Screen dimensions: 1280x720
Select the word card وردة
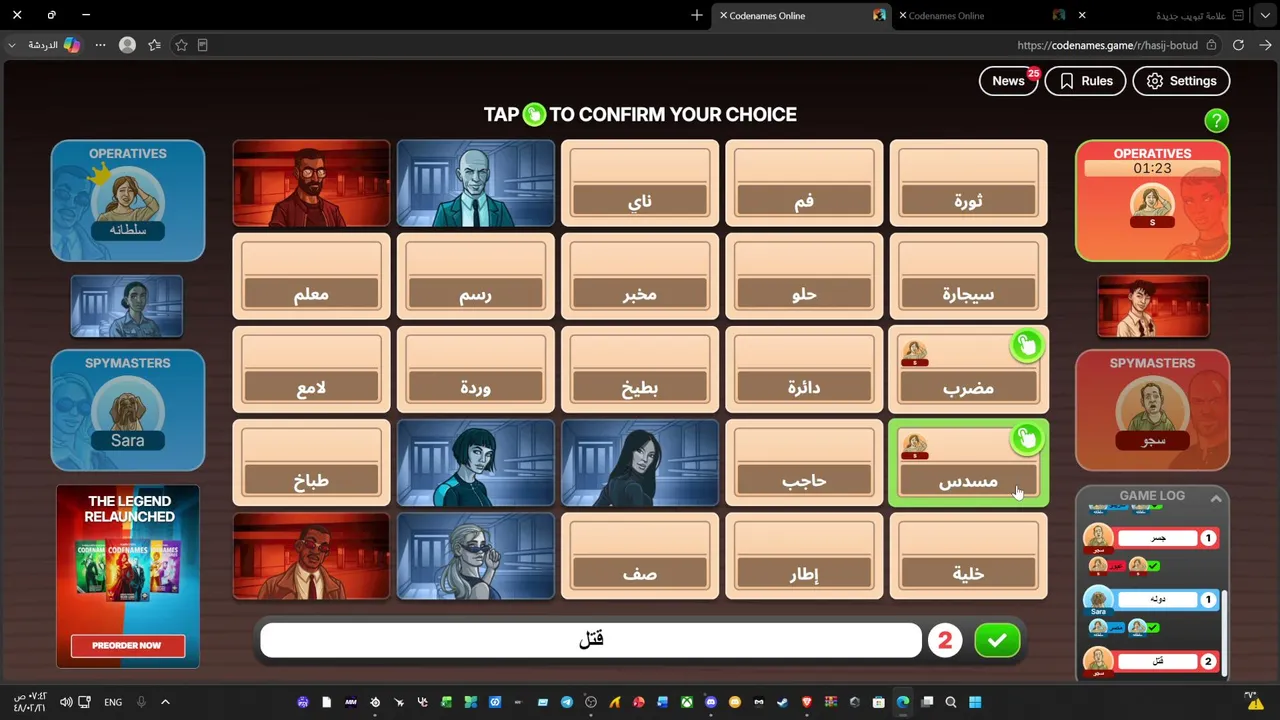pyautogui.click(x=475, y=370)
